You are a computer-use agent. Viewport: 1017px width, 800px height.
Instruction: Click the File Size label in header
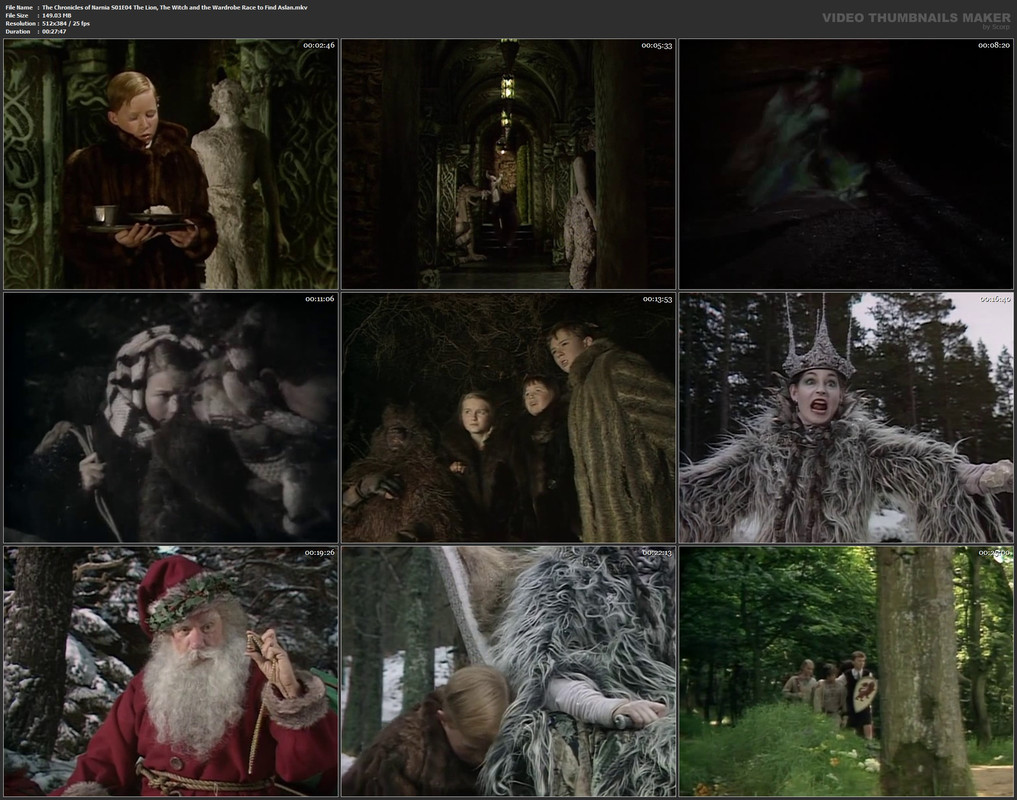point(17,15)
